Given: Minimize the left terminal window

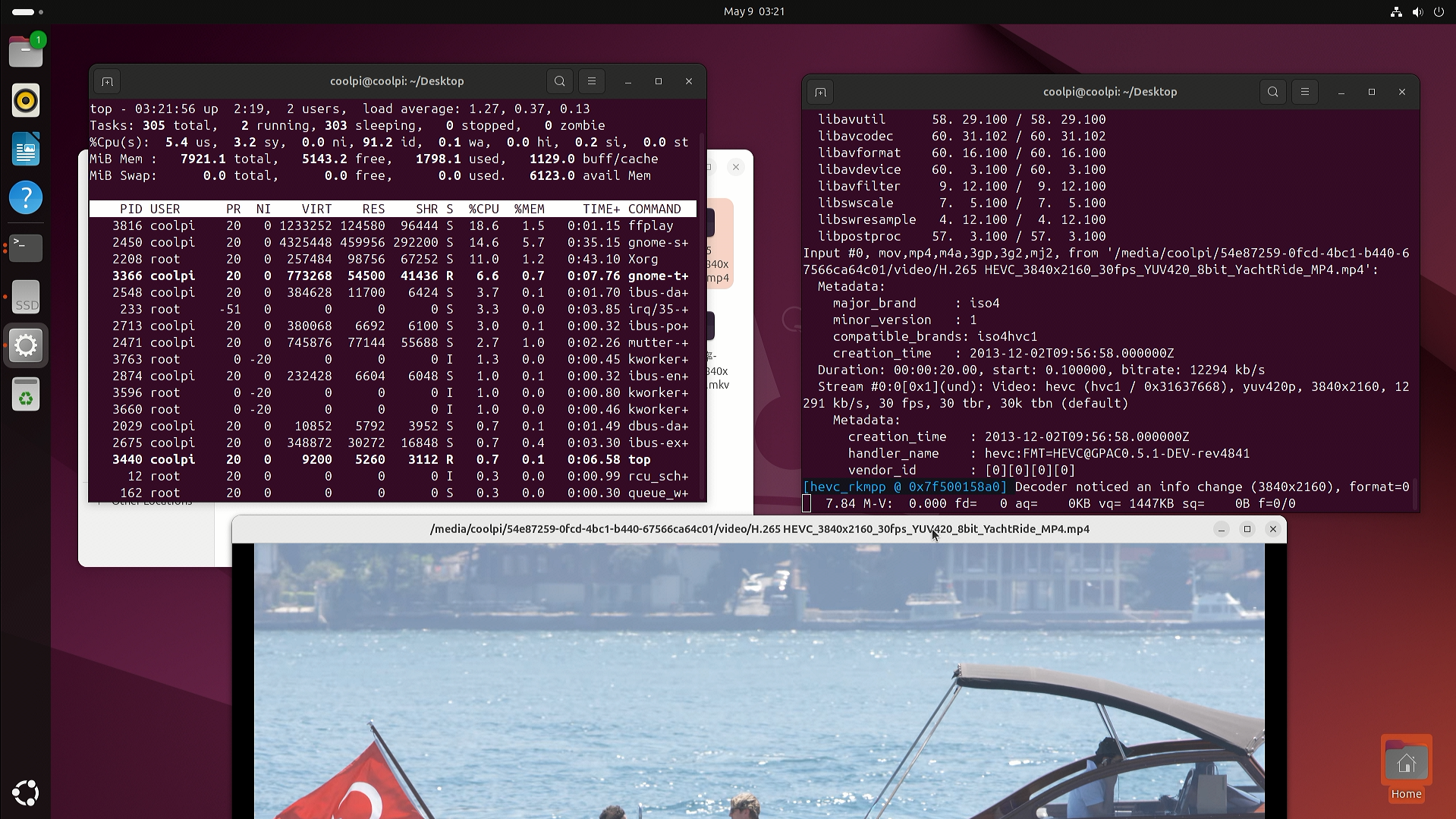Looking at the screenshot, I should point(628,81).
